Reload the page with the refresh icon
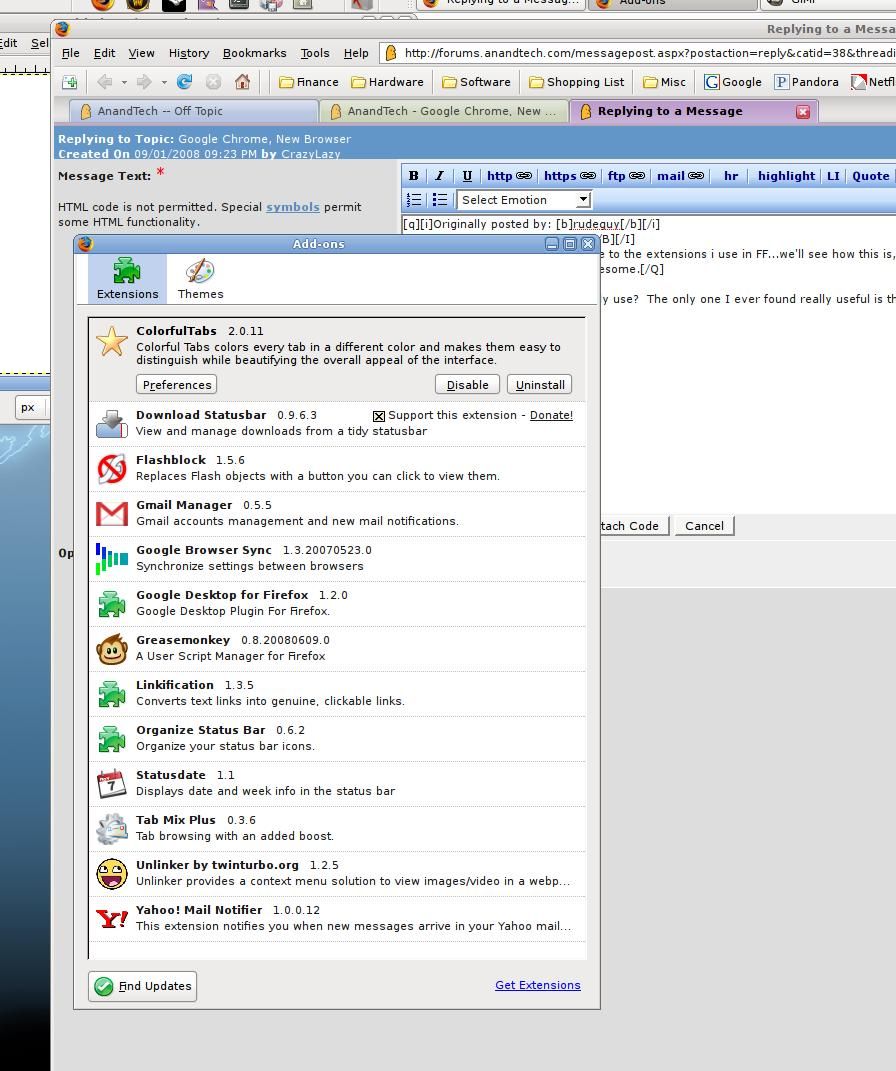Viewport: 896px width, 1071px height. tap(184, 82)
